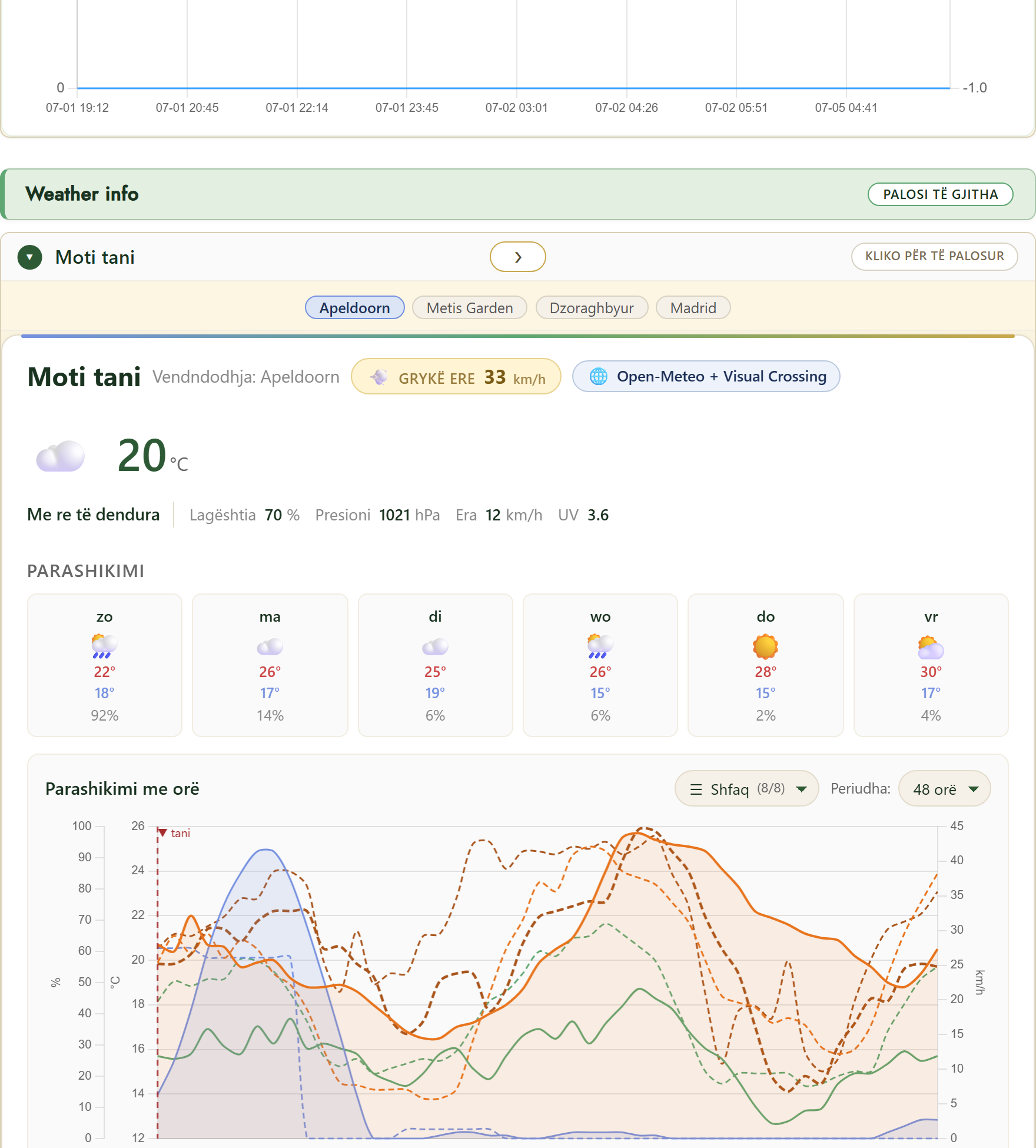Click the tani marker on chart
Image resolution: width=1036 pixels, height=1148 pixels.
[174, 833]
